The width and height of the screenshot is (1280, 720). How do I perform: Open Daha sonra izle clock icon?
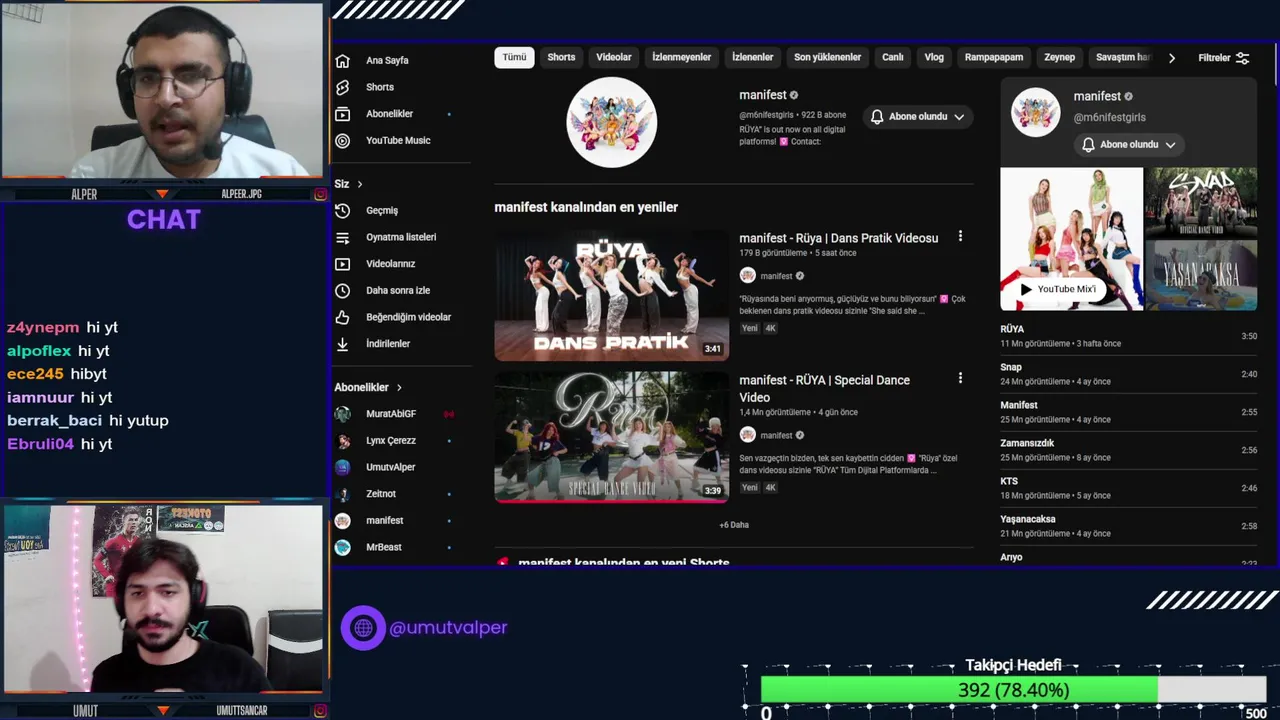[x=342, y=291]
